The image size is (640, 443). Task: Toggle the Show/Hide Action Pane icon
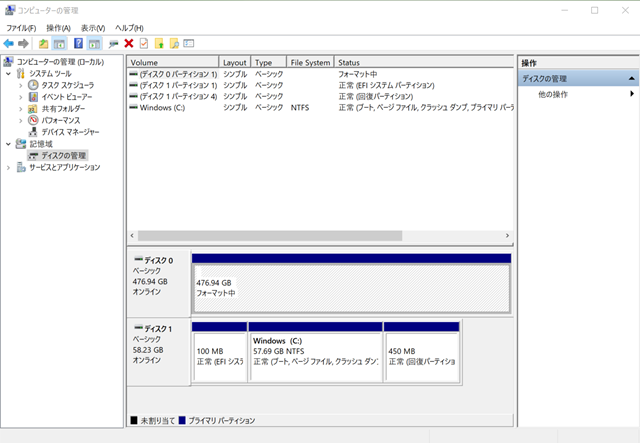94,43
